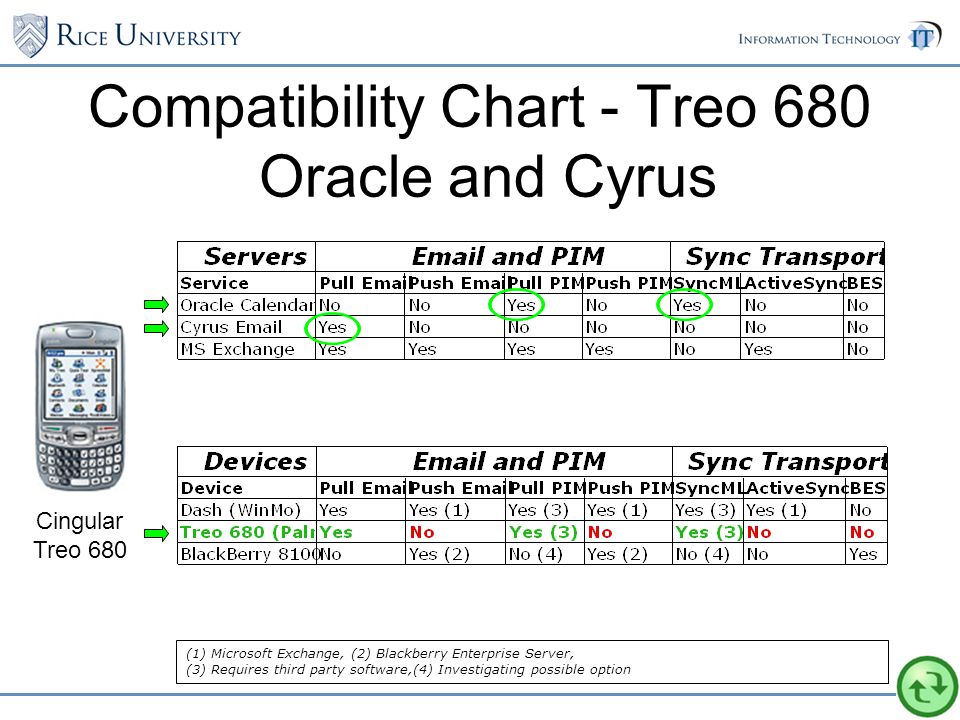Click the "Servers" table heading
Screen dimensions: 960x720
click(255, 257)
